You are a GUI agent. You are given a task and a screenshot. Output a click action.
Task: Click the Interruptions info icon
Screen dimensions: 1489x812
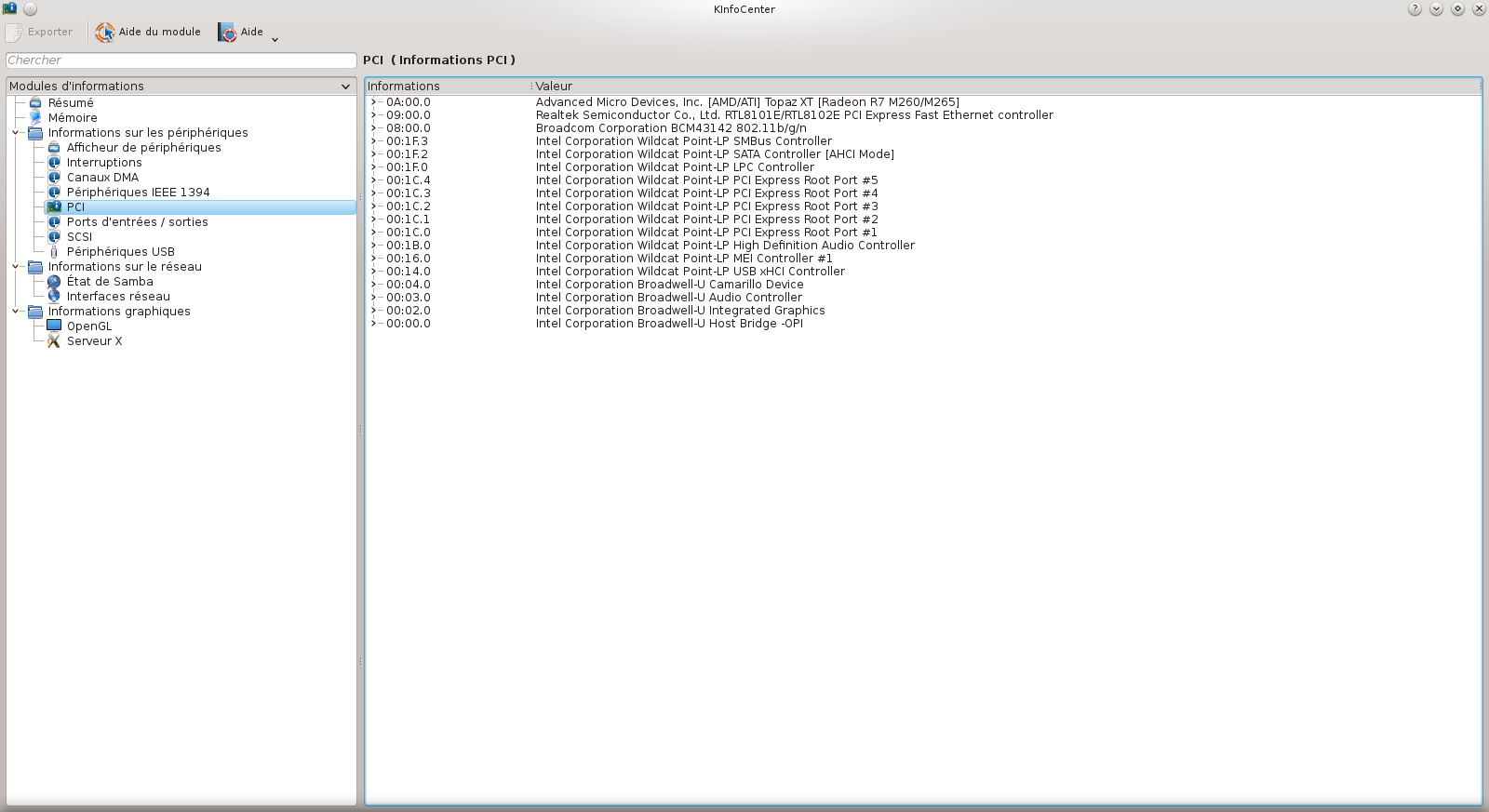[54, 163]
